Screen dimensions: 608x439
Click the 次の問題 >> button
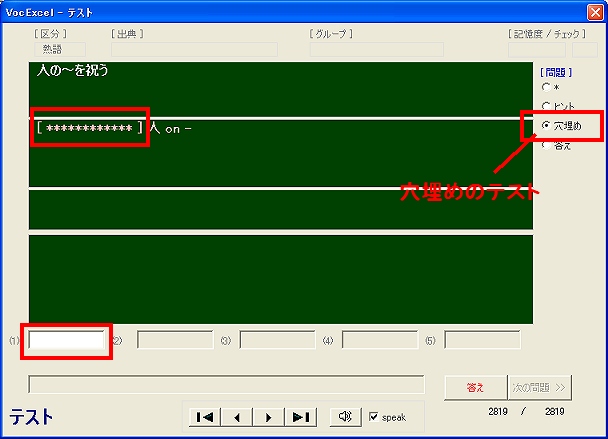coord(539,387)
